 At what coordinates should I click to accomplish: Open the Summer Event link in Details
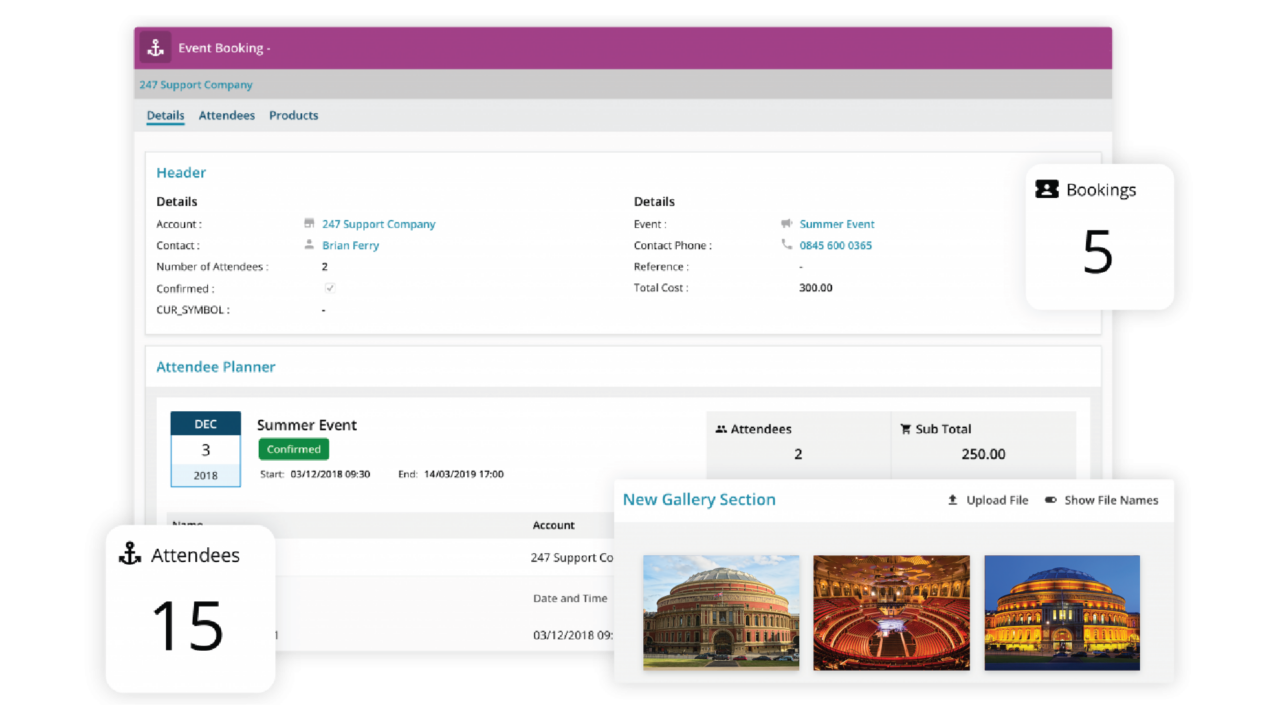[x=837, y=224]
